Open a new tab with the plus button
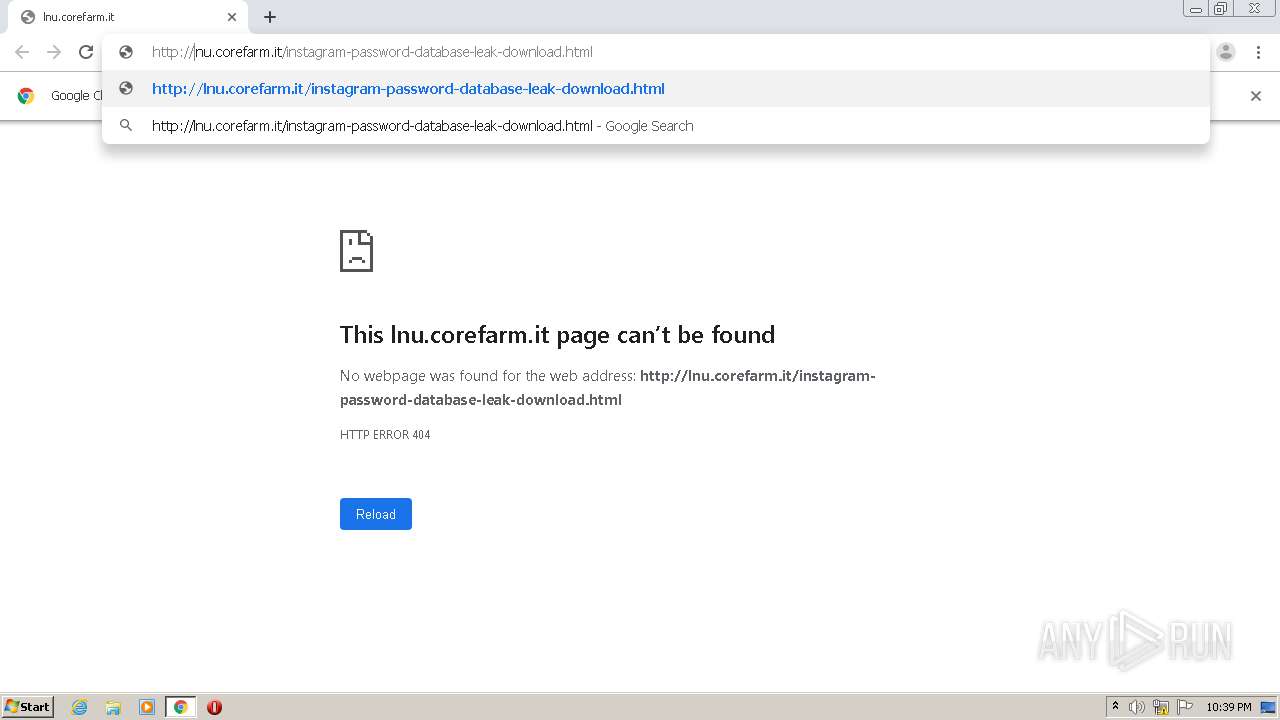The image size is (1280, 720). [270, 17]
